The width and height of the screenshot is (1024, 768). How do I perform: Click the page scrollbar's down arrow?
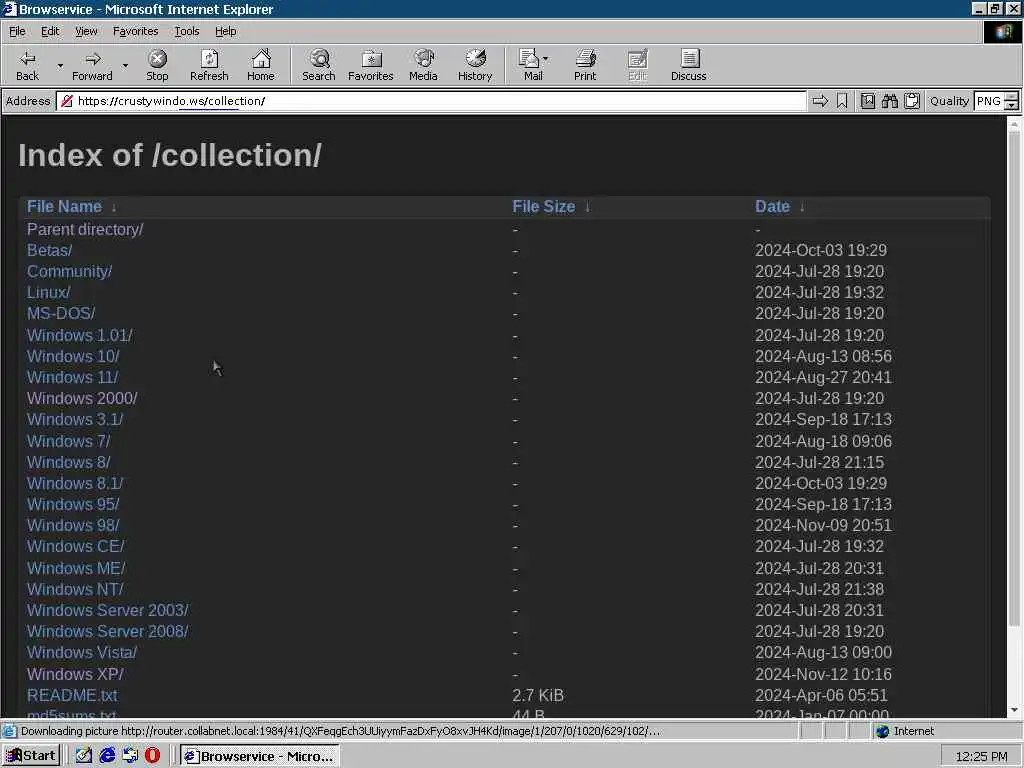click(1014, 710)
